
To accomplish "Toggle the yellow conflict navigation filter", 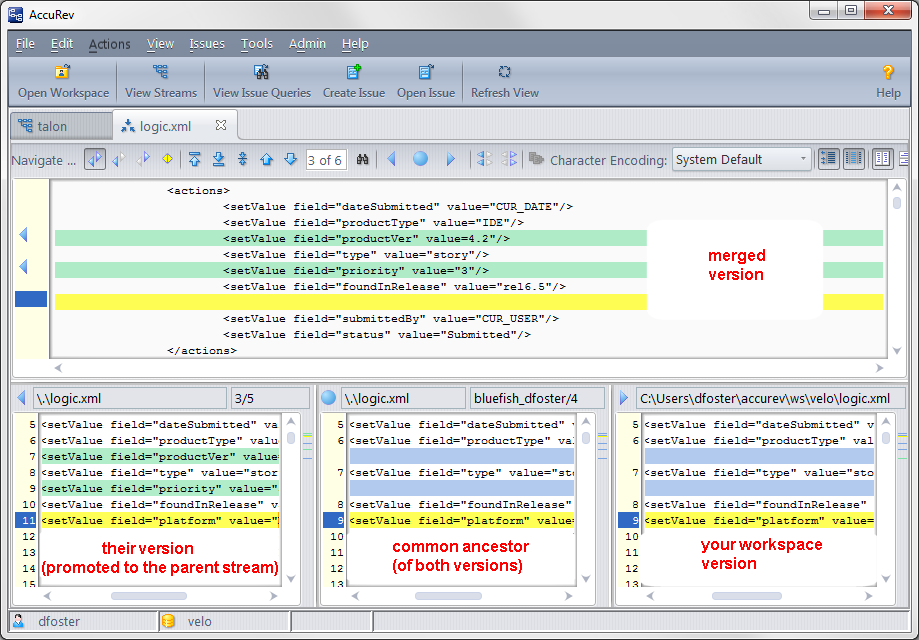I will pyautogui.click(x=168, y=159).
